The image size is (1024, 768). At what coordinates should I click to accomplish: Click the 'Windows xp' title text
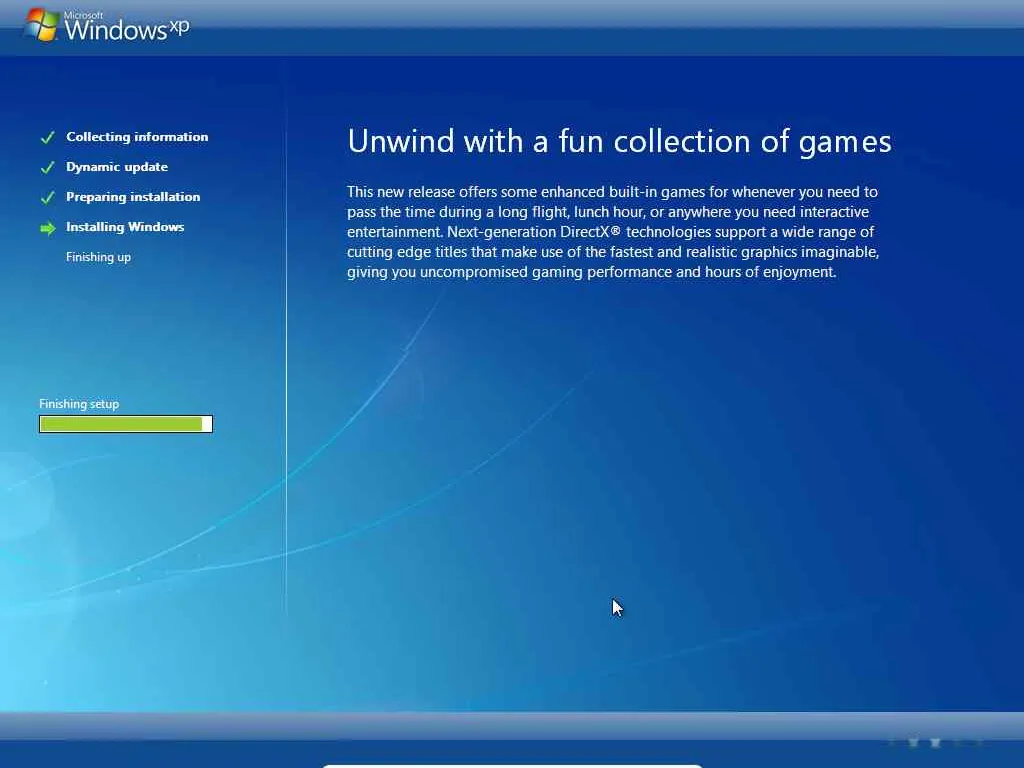point(127,29)
